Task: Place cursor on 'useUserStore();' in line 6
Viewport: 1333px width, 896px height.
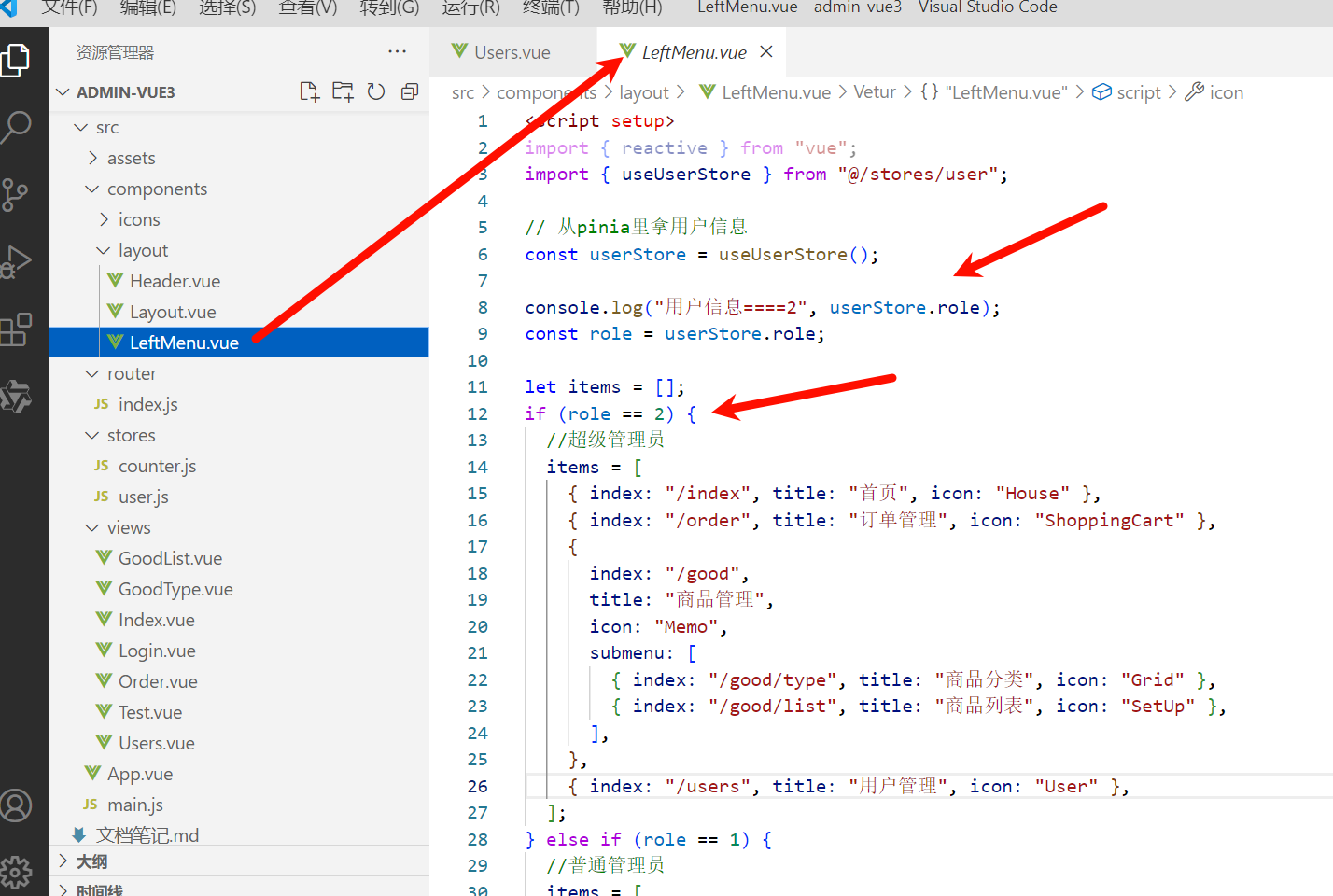Action: point(798,254)
